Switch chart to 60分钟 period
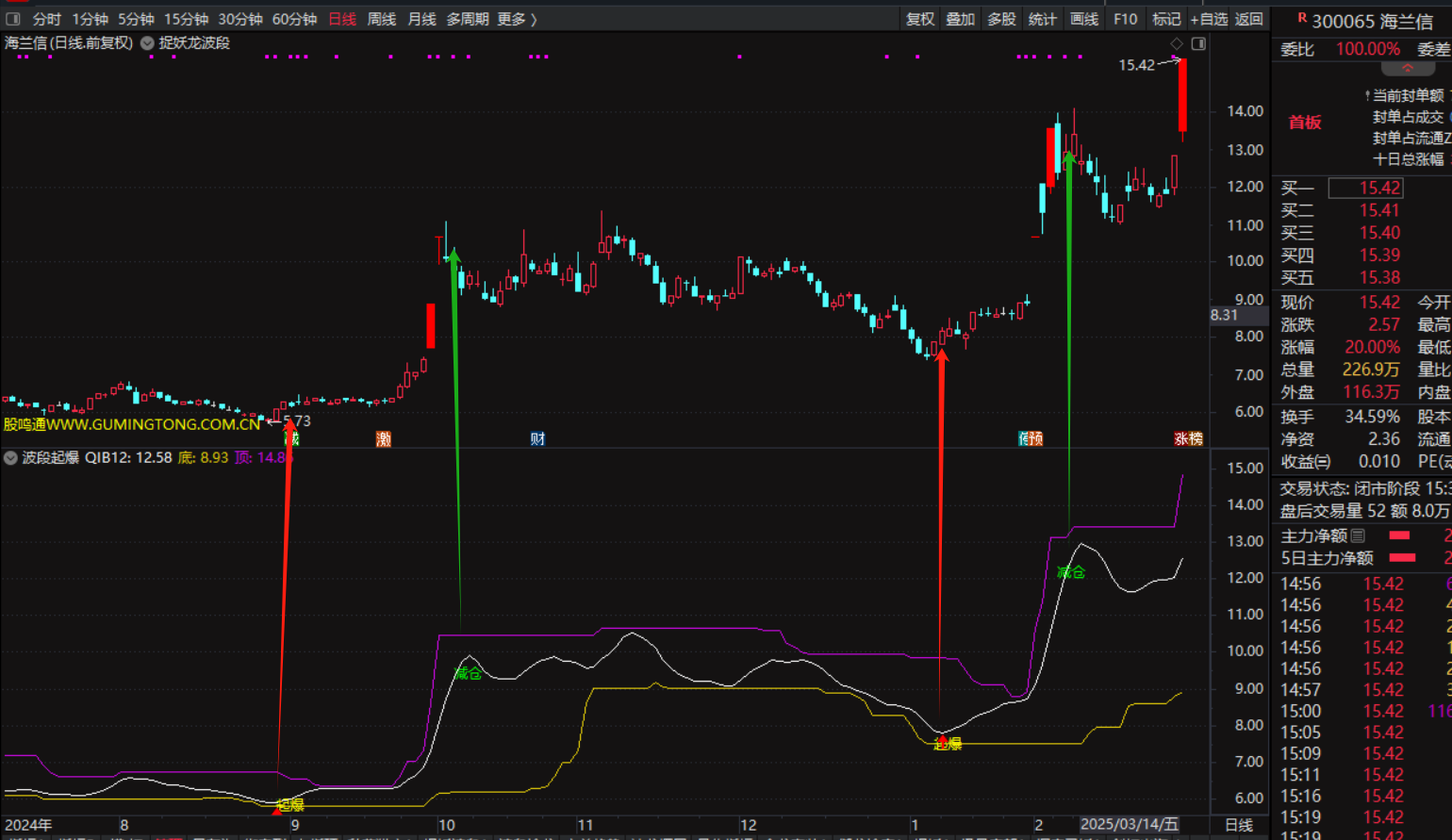Image resolution: width=1452 pixels, height=840 pixels. tap(294, 19)
